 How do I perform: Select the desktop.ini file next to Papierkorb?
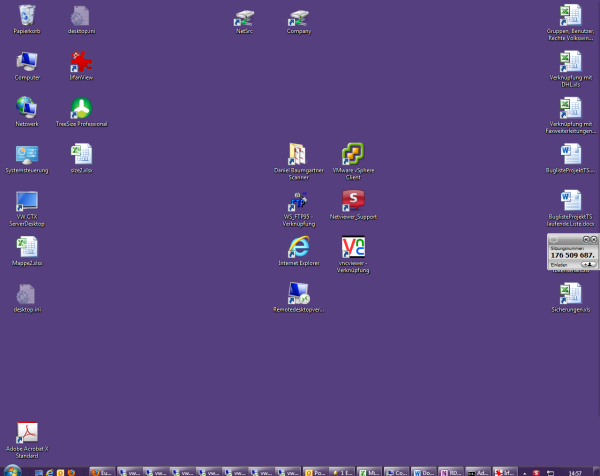point(82,19)
